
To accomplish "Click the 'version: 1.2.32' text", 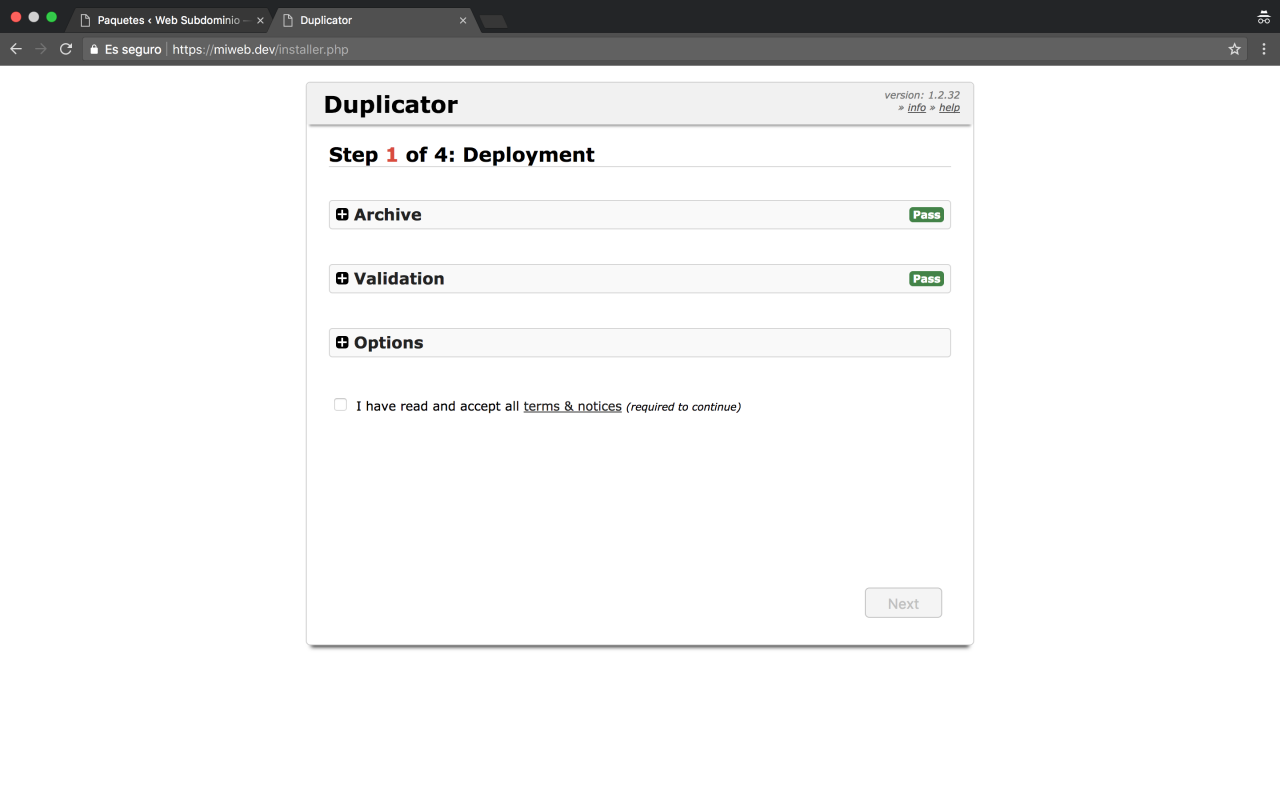I will (922, 95).
